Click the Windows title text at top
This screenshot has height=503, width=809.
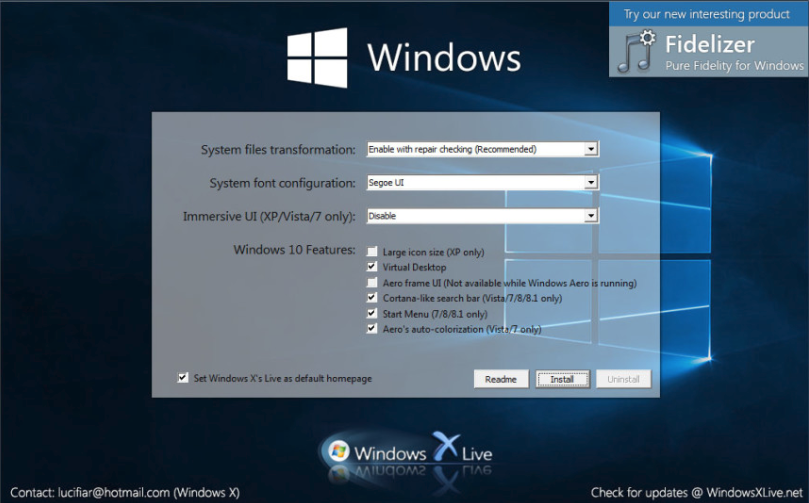443,56
